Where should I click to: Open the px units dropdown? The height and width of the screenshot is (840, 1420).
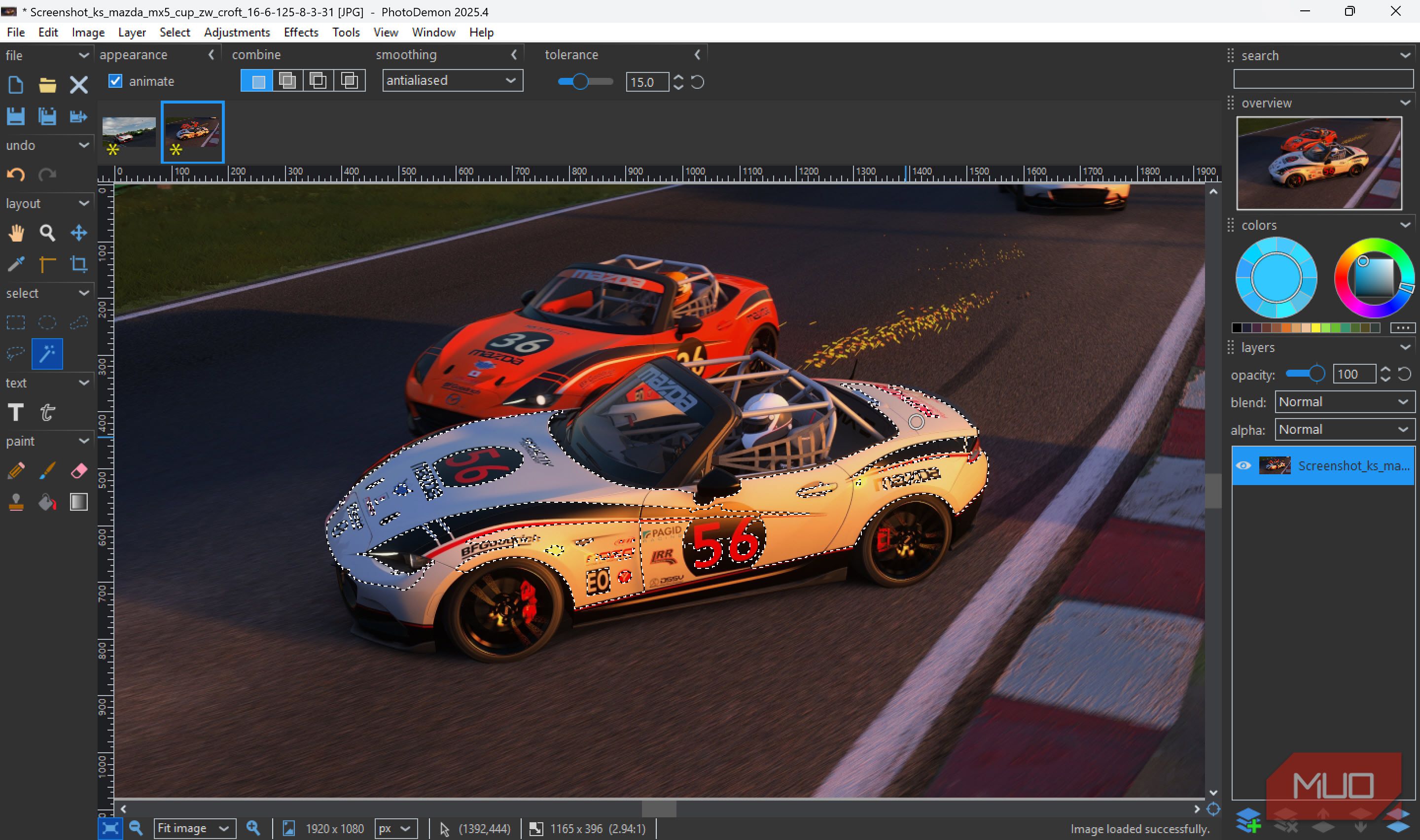tap(395, 828)
